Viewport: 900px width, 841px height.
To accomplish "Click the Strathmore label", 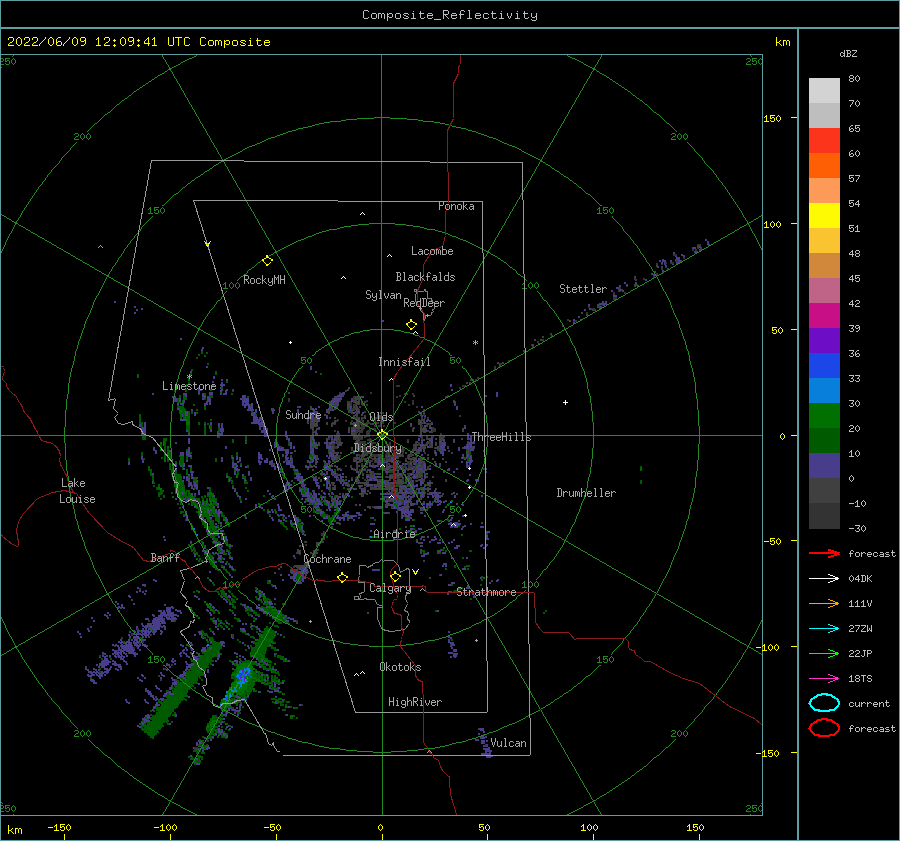I will pos(486,592).
